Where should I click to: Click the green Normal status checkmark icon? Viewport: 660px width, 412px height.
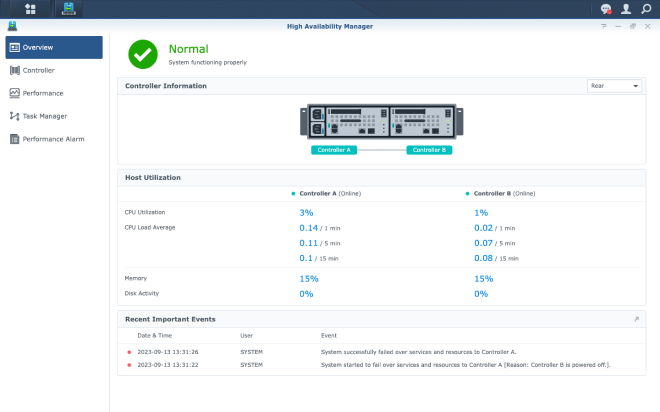point(143,53)
